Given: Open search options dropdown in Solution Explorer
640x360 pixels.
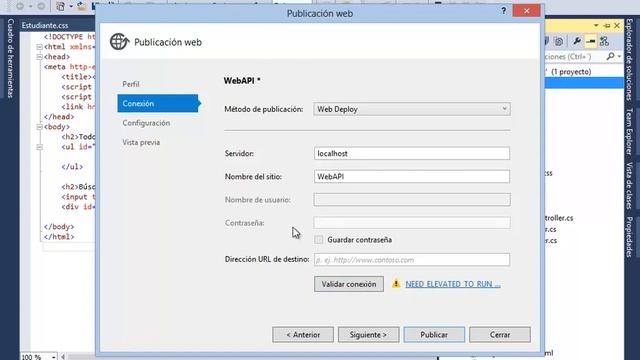Looking at the screenshot, I should 620,56.
